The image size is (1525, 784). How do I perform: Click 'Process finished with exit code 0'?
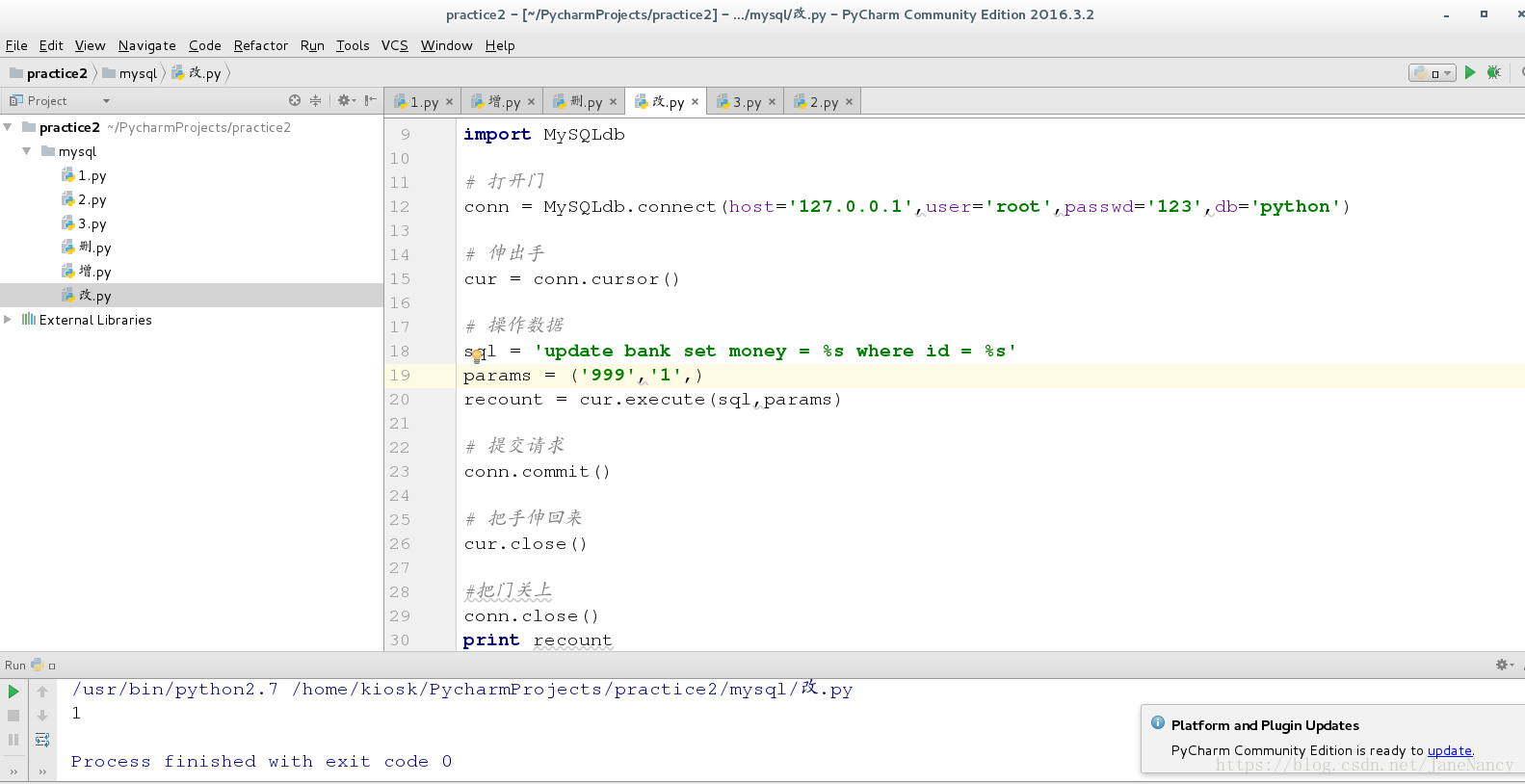coord(261,762)
